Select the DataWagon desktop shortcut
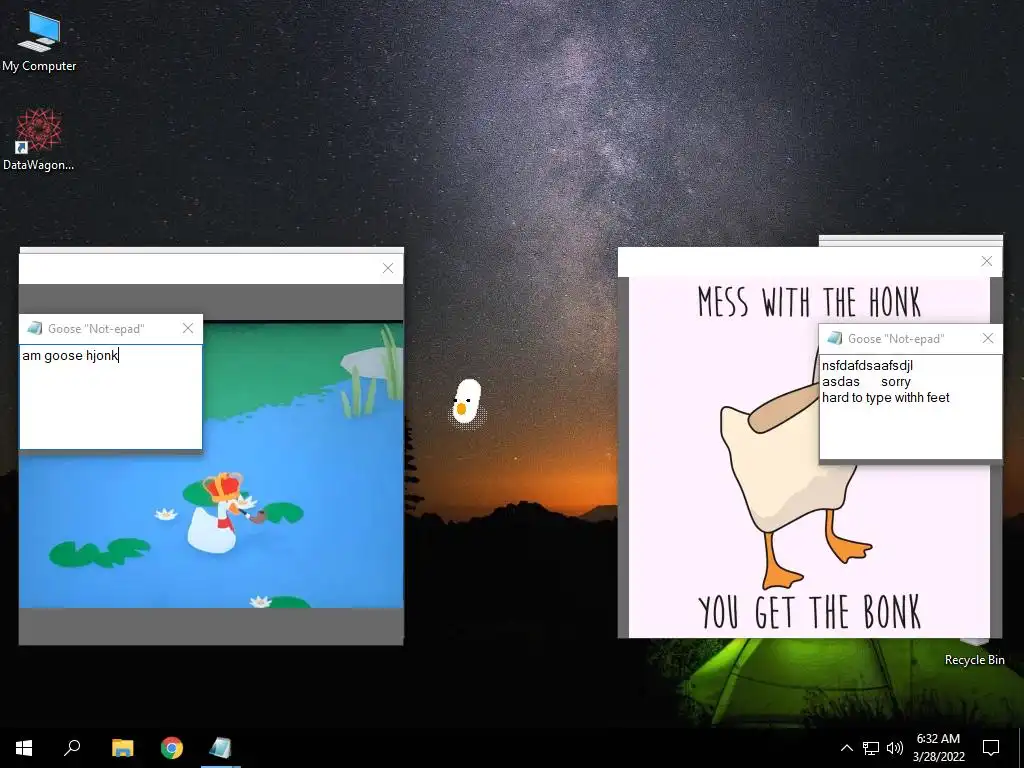Viewport: 1024px width, 768px height. pos(39,140)
